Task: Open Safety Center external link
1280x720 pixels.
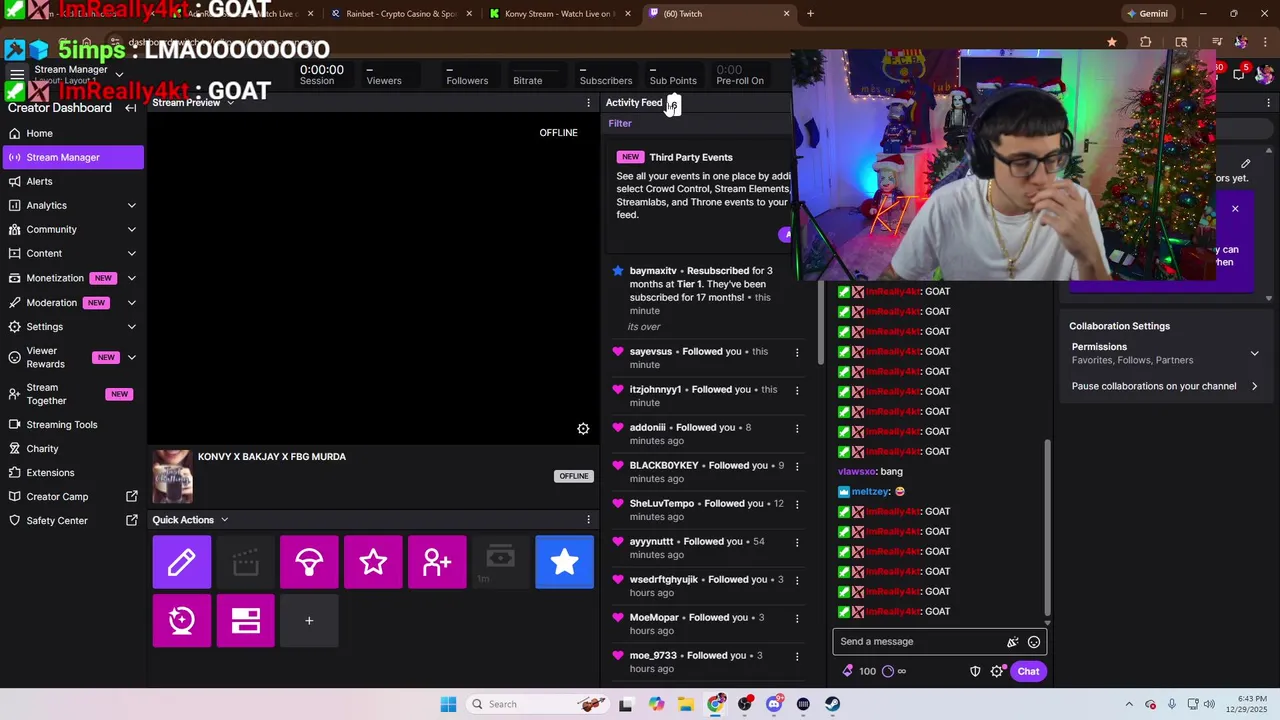Action: [73, 520]
